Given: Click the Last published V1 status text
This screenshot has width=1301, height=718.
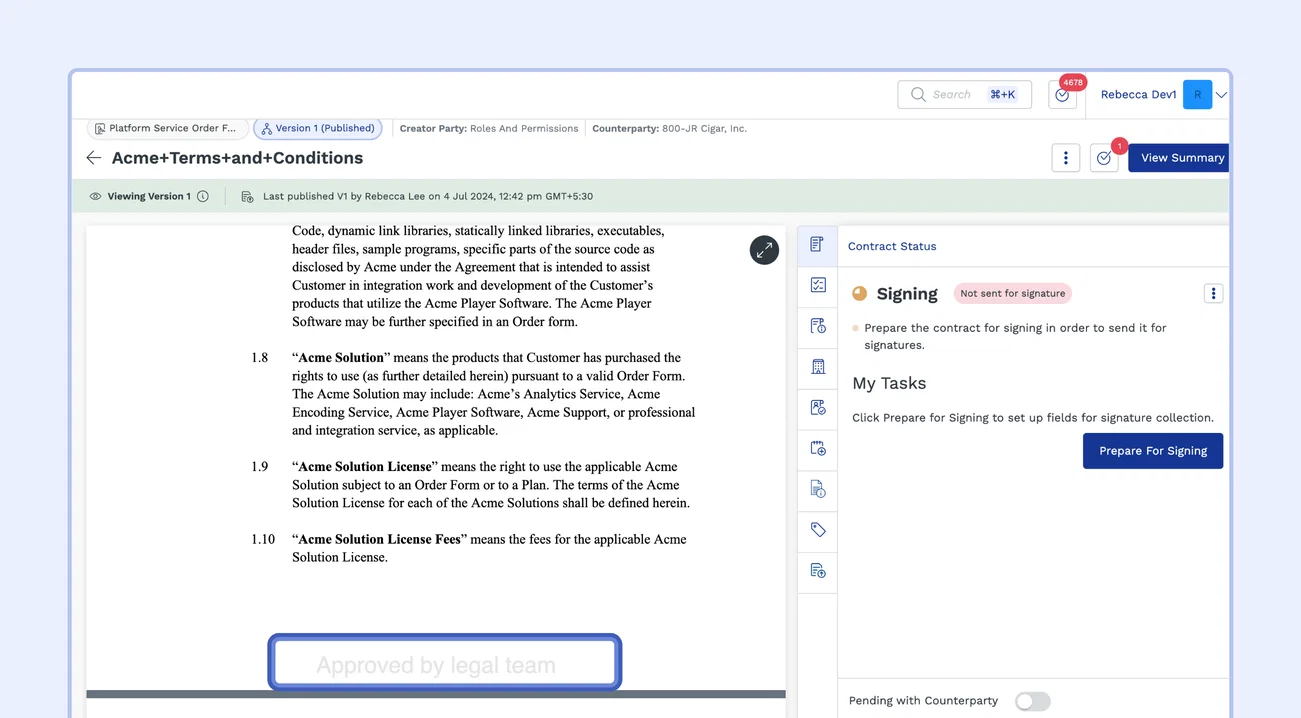Looking at the screenshot, I should [x=428, y=197].
